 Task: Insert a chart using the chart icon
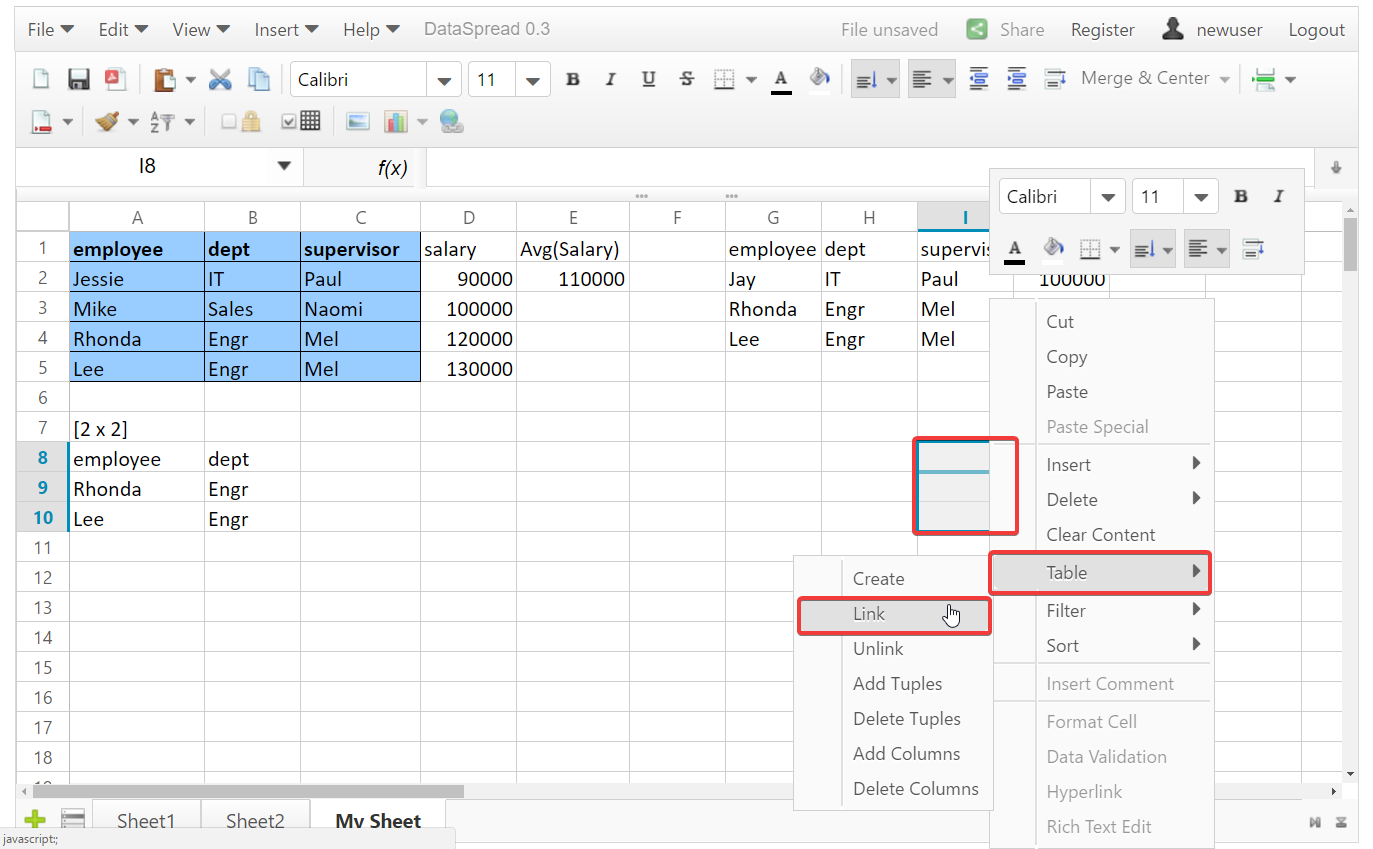[394, 120]
